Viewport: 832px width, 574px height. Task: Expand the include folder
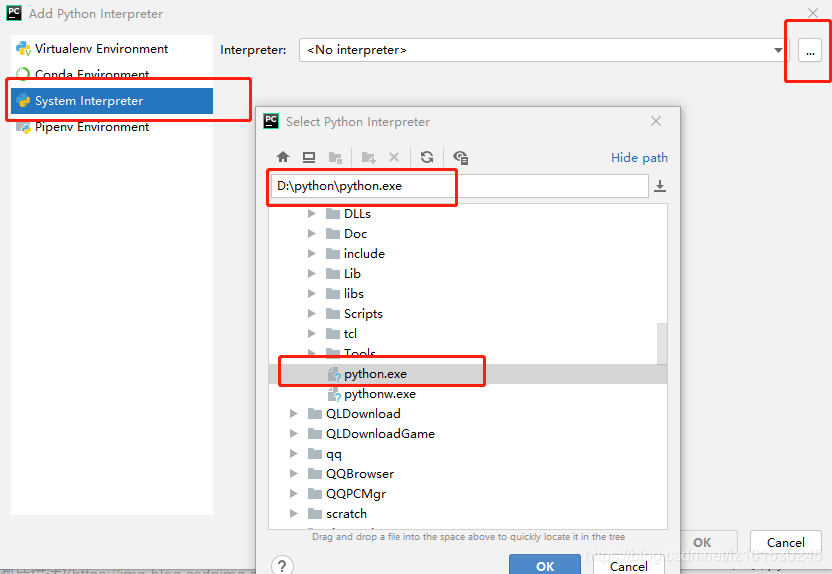click(311, 254)
